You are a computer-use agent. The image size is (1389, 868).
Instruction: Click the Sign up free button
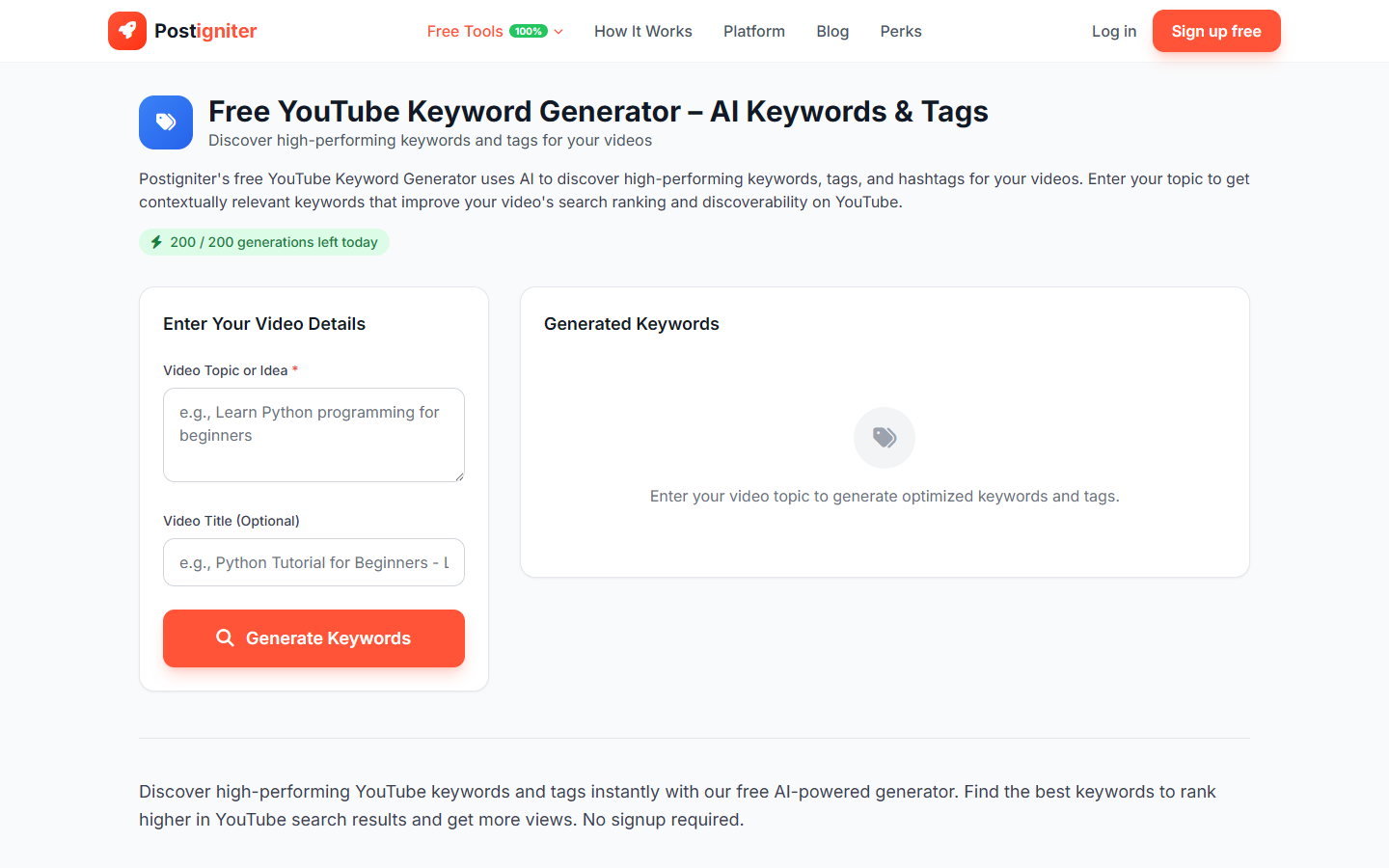1216,30
